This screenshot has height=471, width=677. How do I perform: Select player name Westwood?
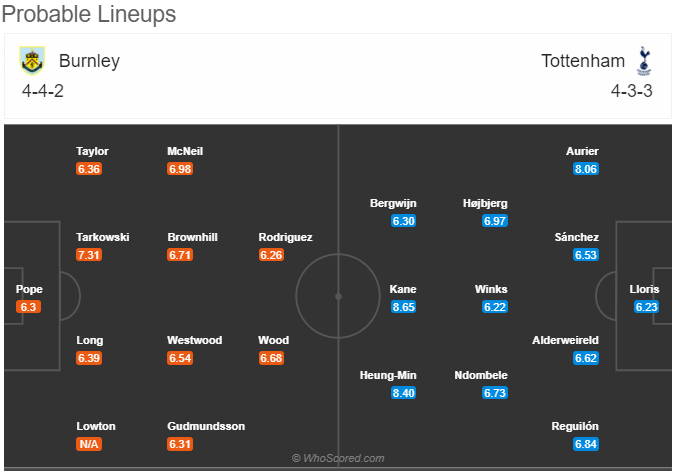point(195,341)
